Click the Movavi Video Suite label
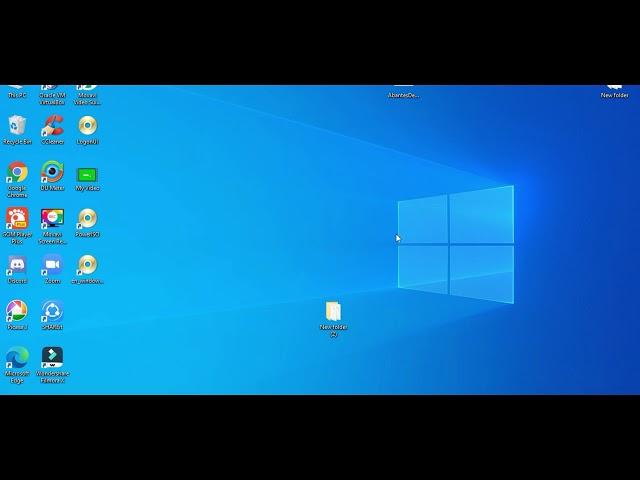640x480 pixels. click(87, 98)
